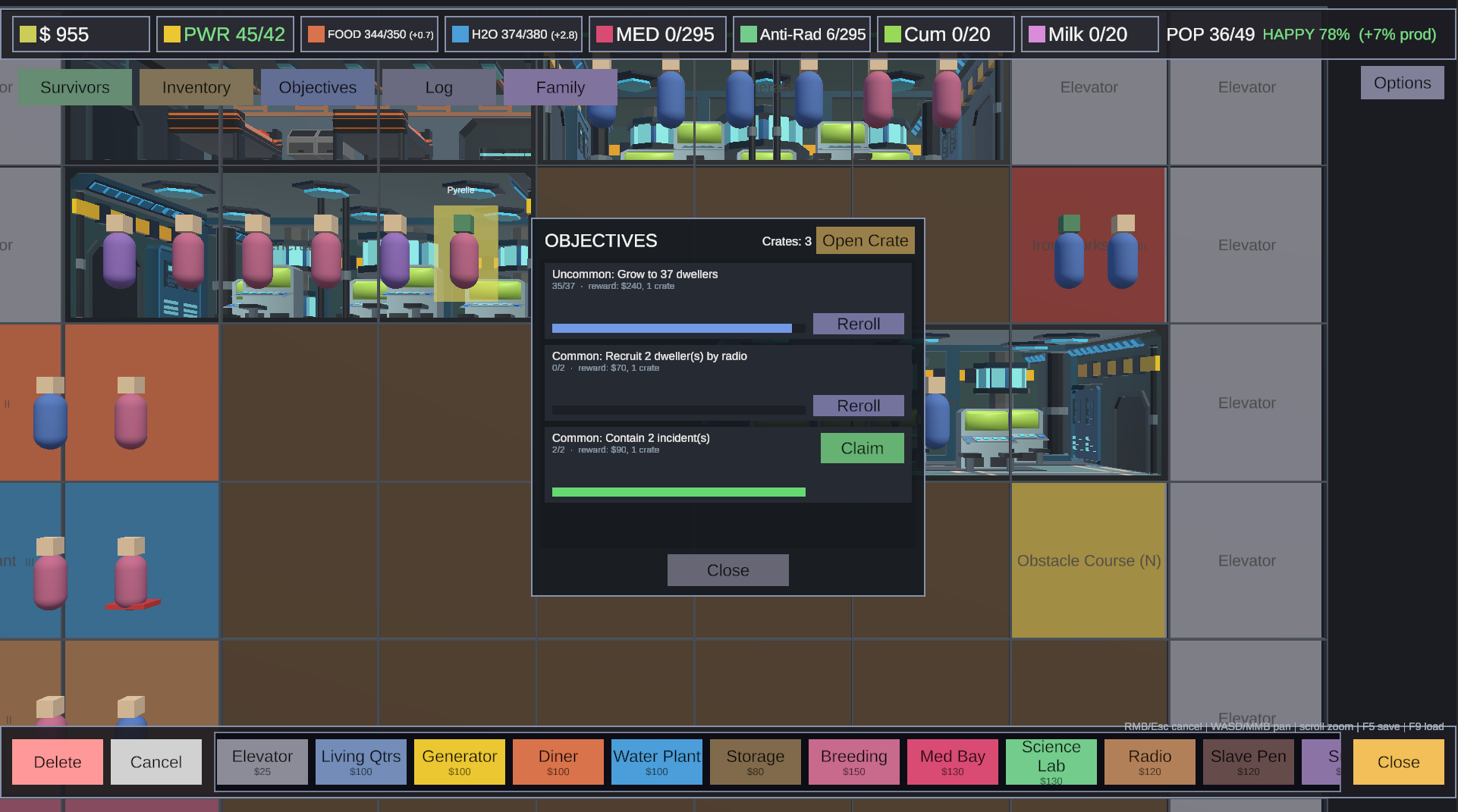Open the Survivors tab
Screen dimensions: 1458x812
point(75,87)
